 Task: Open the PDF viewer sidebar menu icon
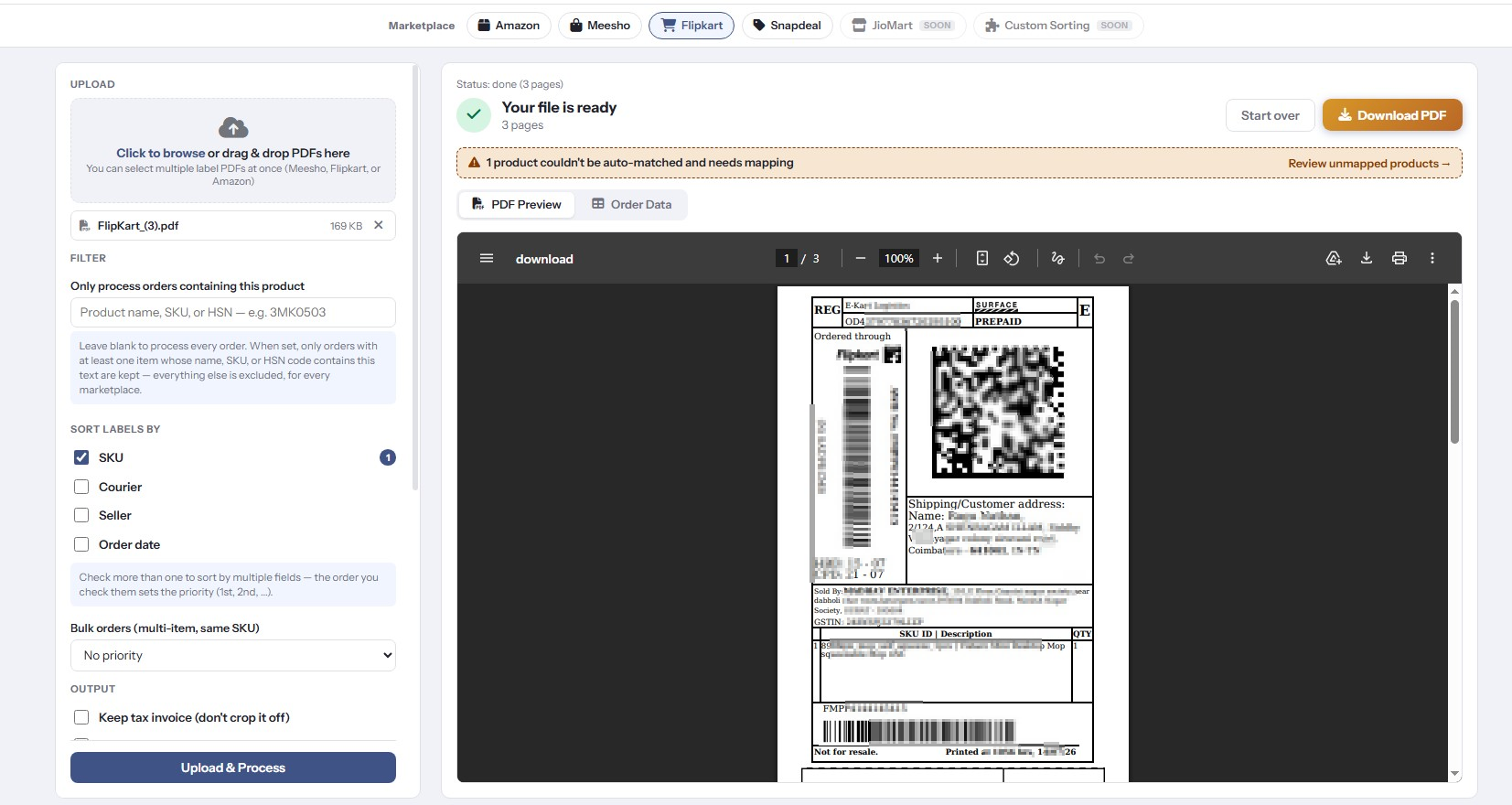pyautogui.click(x=487, y=259)
